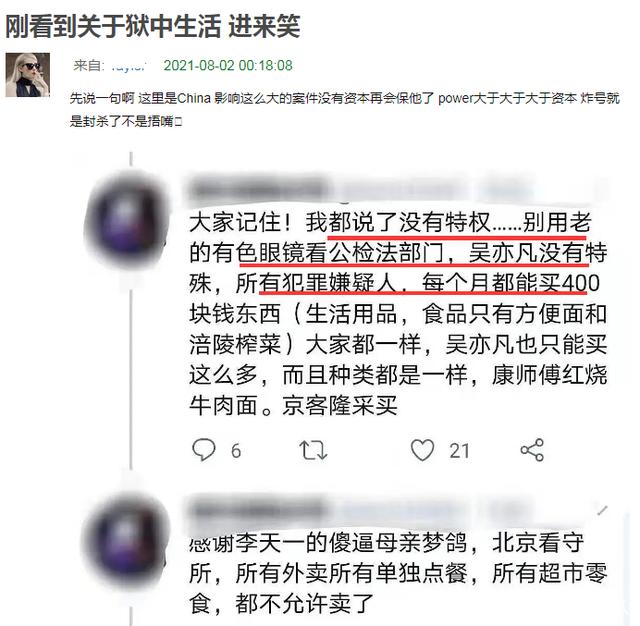Open the blurred author username link

129,66
